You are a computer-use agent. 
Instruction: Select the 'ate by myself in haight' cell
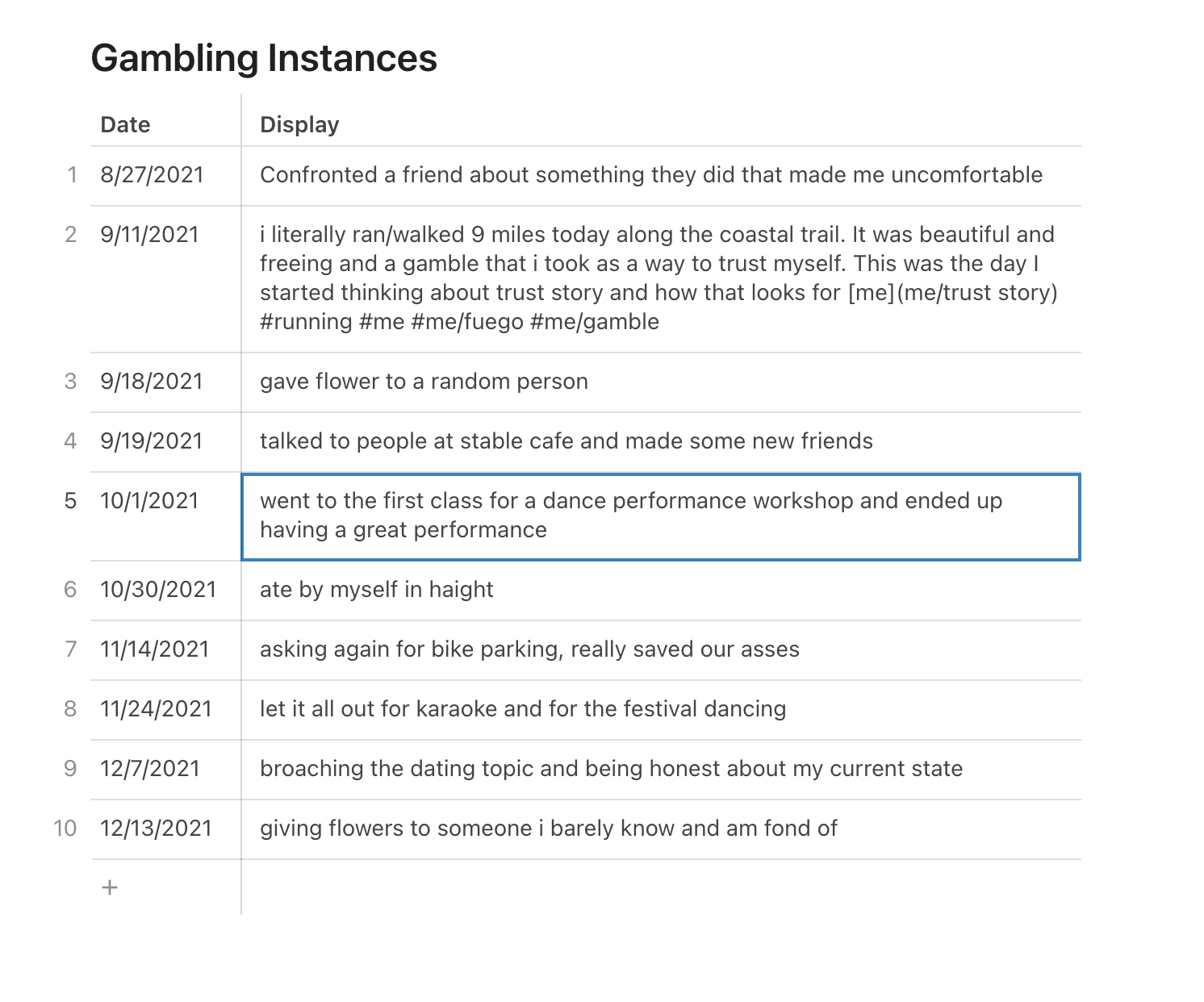click(376, 590)
